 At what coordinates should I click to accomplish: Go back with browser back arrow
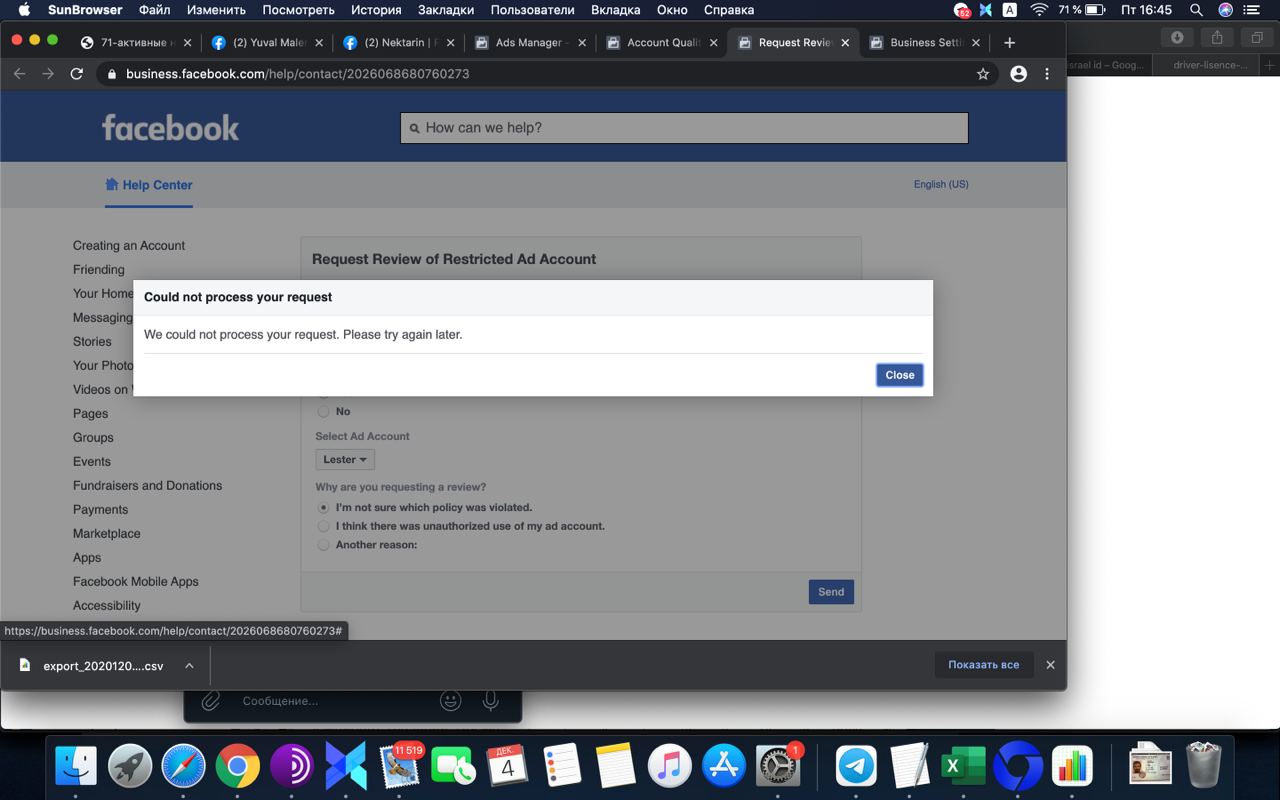coord(19,74)
